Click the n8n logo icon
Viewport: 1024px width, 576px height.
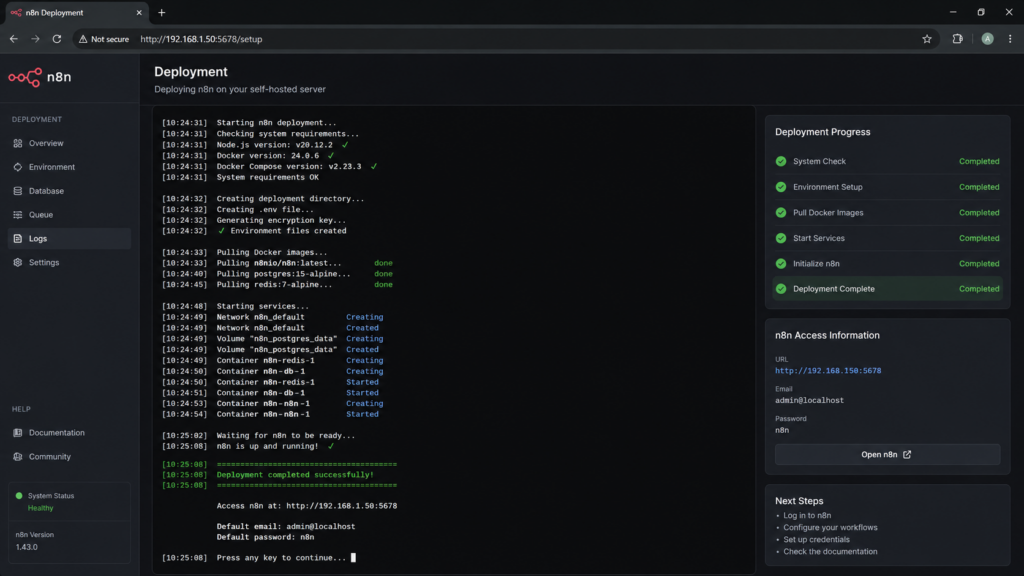click(x=25, y=78)
